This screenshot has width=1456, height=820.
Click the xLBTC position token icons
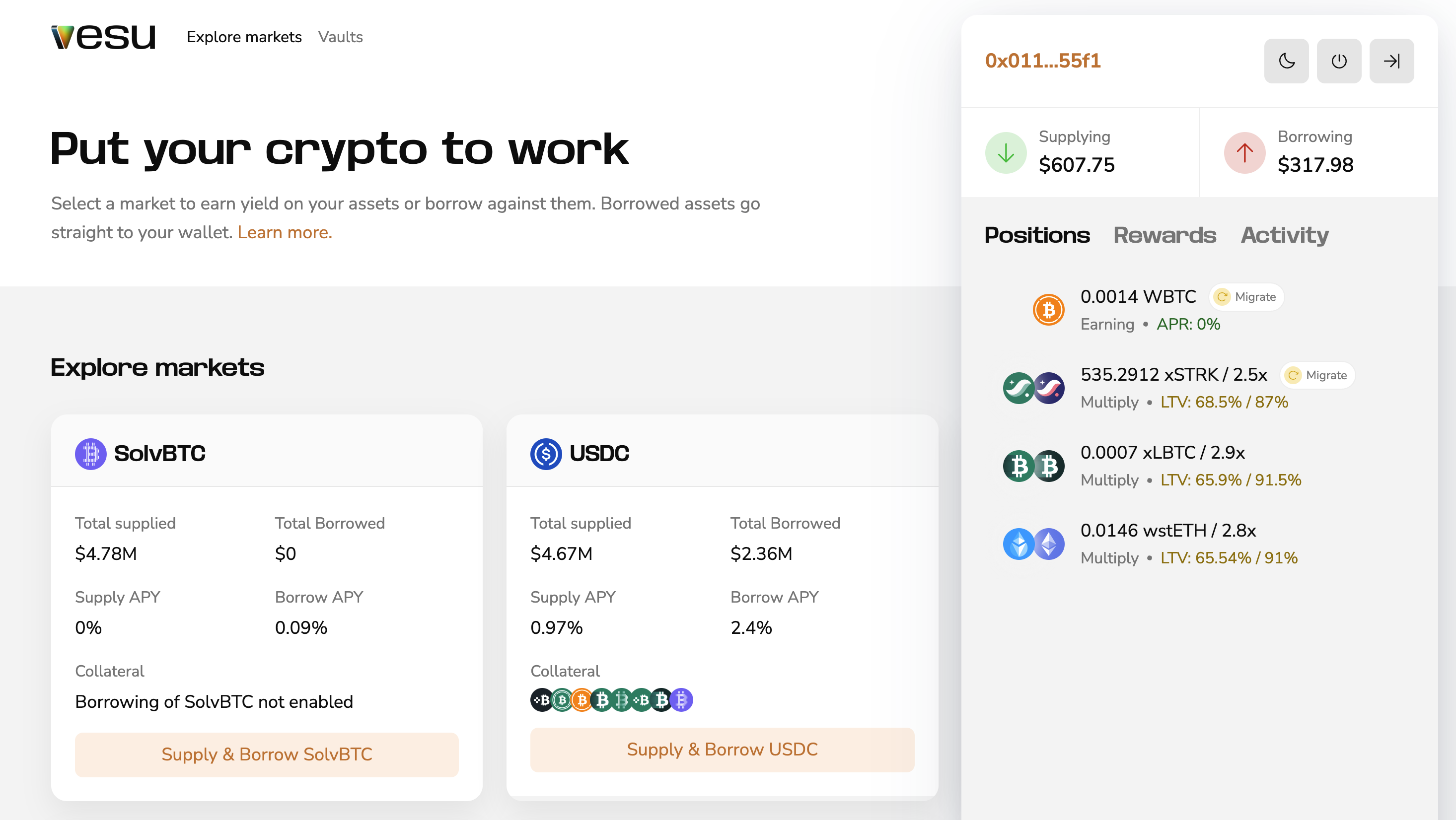pyautogui.click(x=1033, y=466)
